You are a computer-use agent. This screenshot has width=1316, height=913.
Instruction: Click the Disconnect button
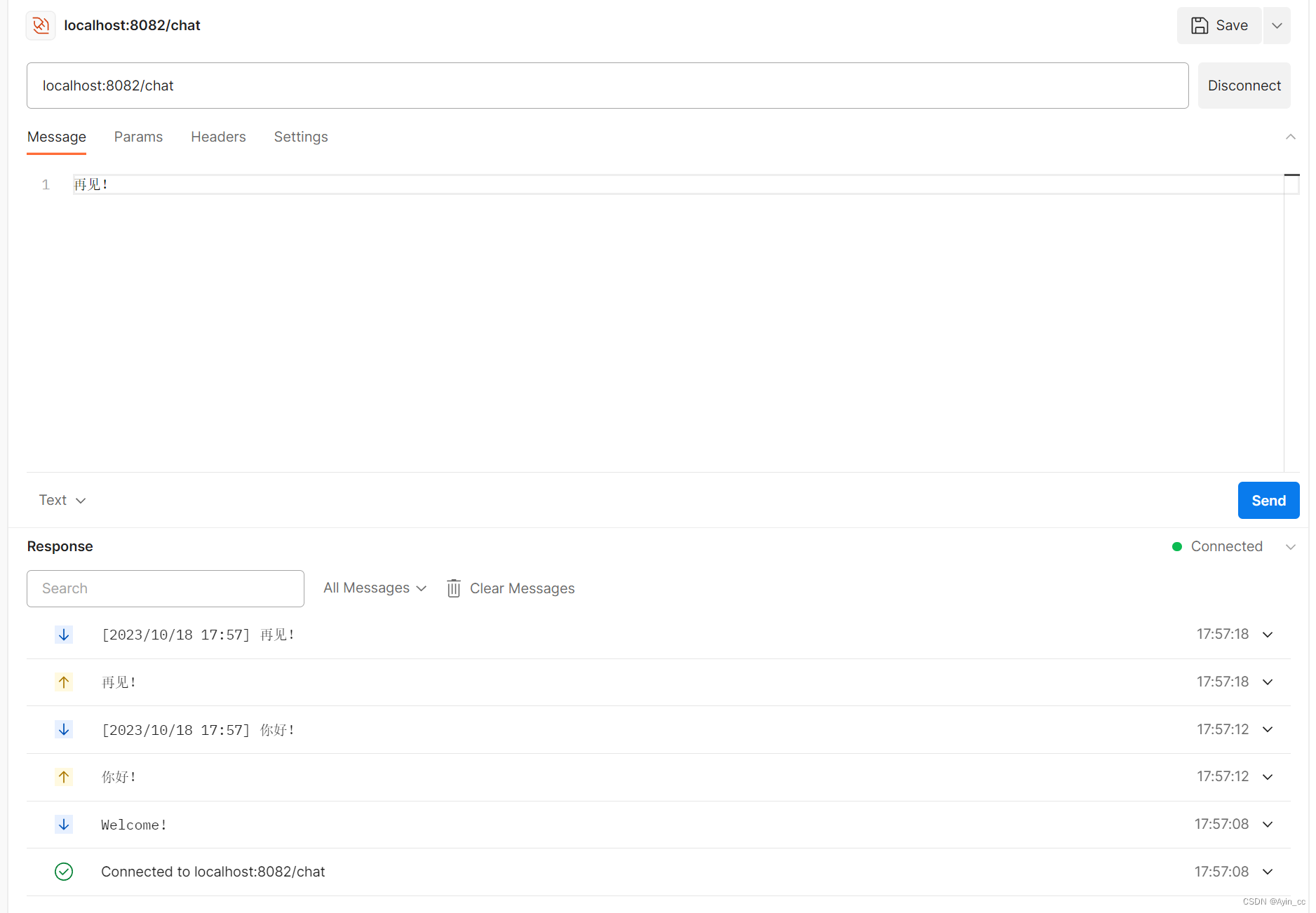pos(1244,85)
